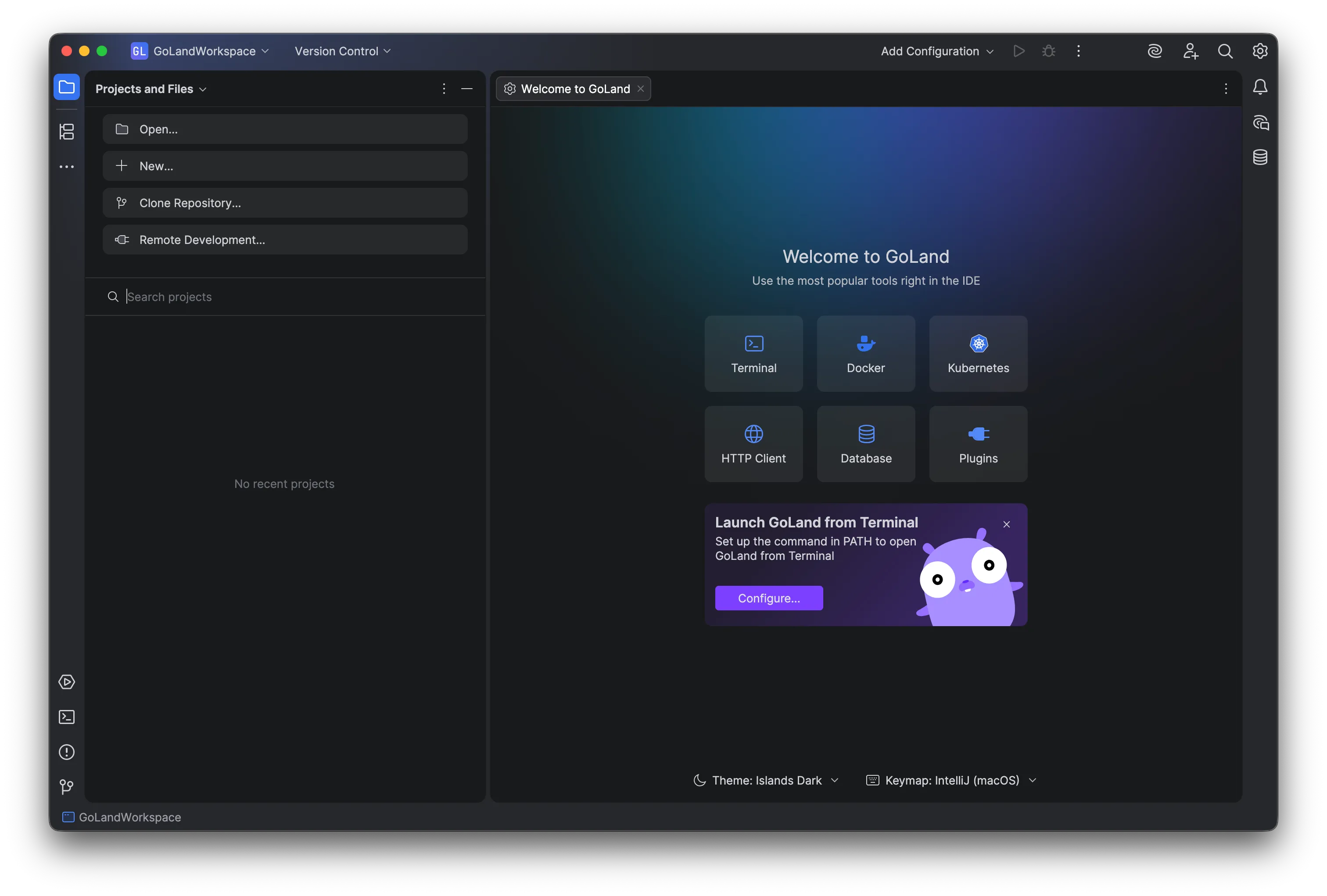
Task: Open the Problems tool window icon
Action: tap(67, 752)
